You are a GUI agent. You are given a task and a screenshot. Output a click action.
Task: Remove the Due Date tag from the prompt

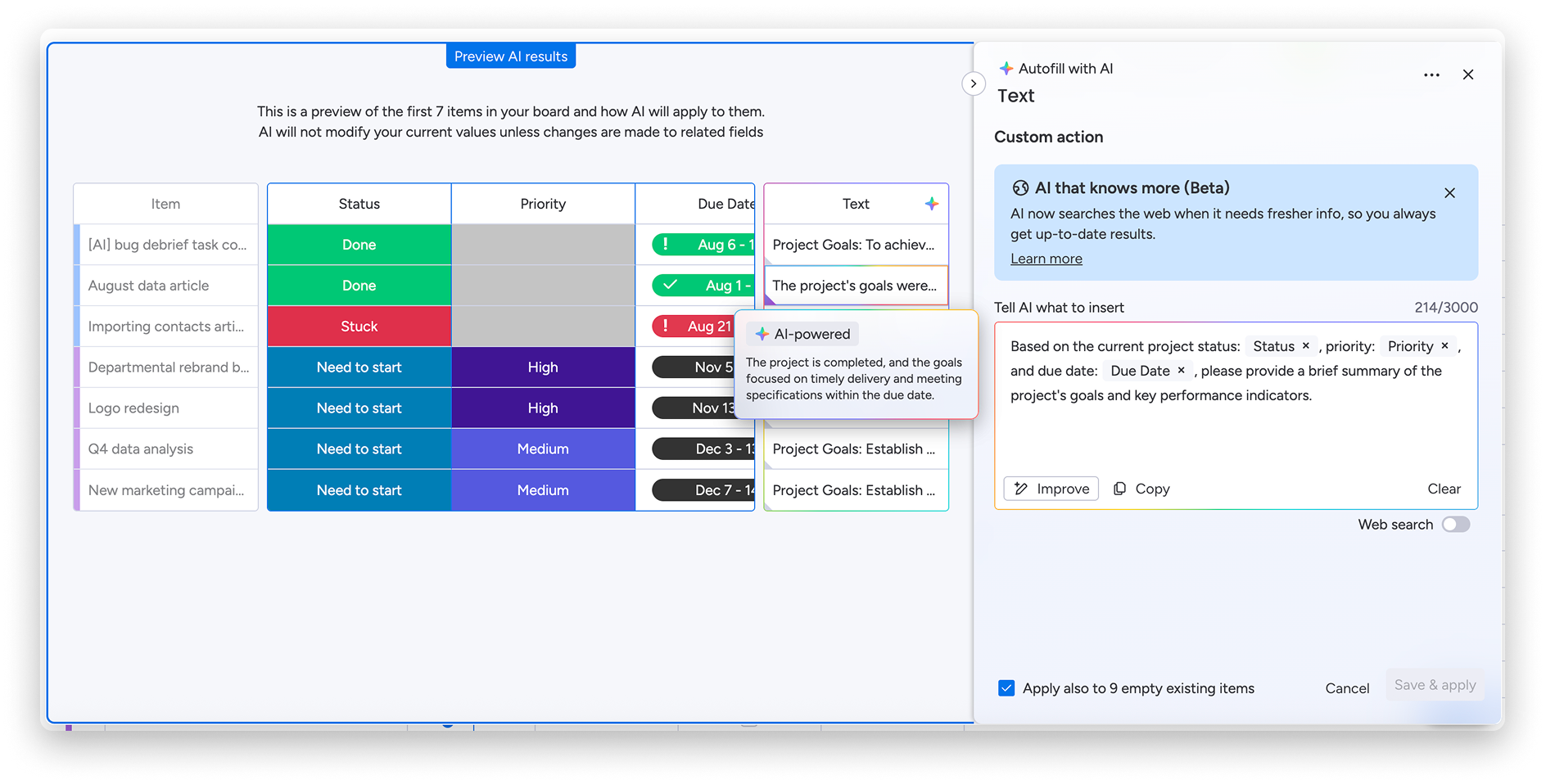pyautogui.click(x=1181, y=370)
